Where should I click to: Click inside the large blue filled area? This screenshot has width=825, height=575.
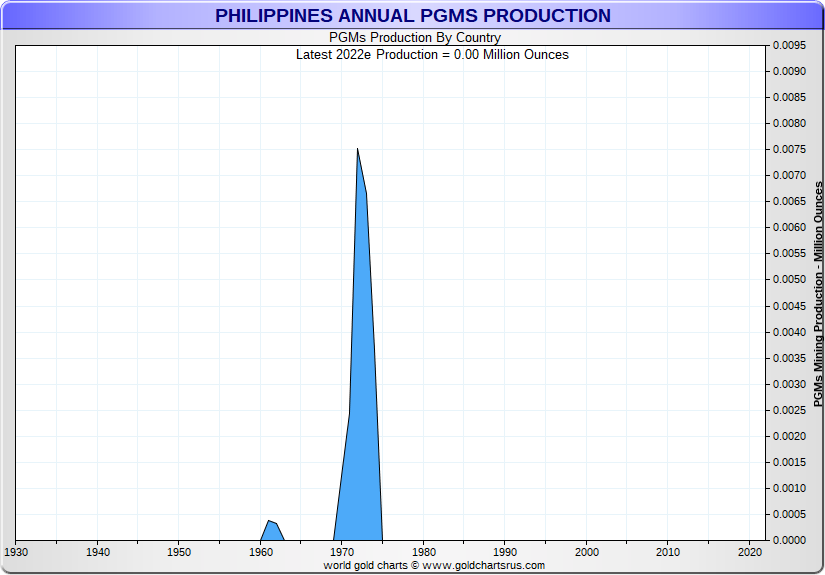point(361,400)
